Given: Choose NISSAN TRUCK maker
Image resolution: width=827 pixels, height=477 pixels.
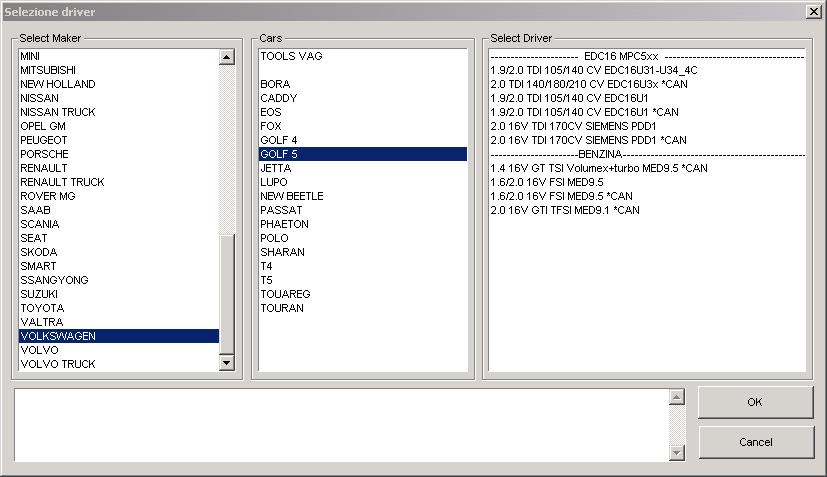Looking at the screenshot, I should tap(119, 112).
